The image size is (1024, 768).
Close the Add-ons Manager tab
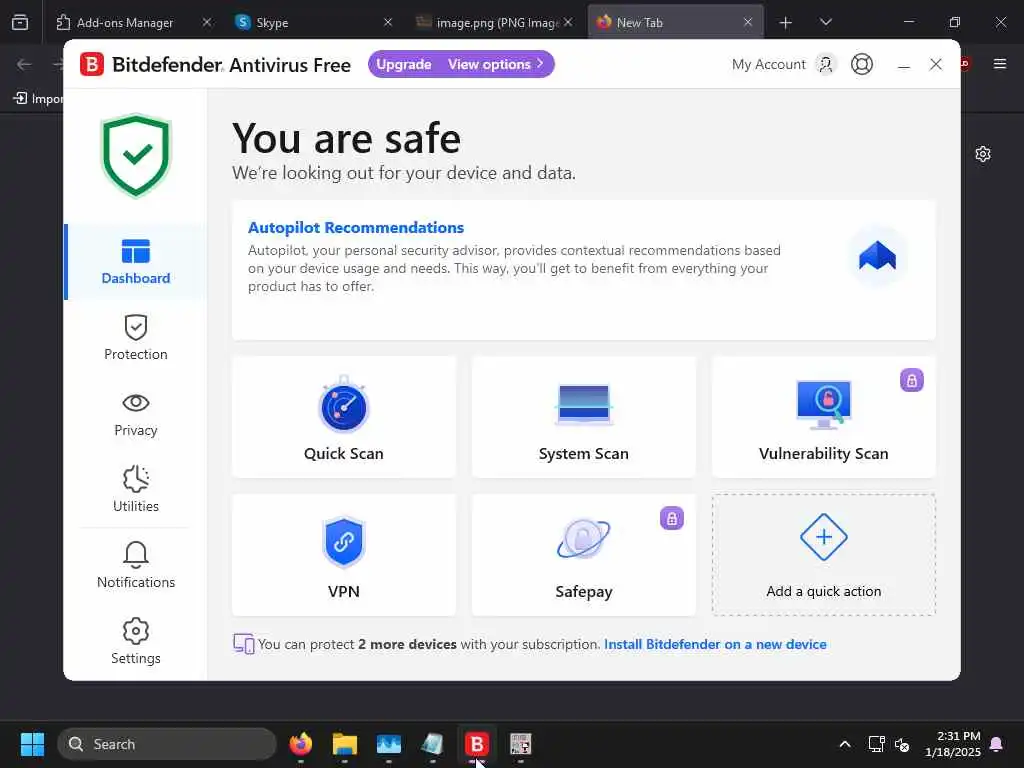coord(207,22)
